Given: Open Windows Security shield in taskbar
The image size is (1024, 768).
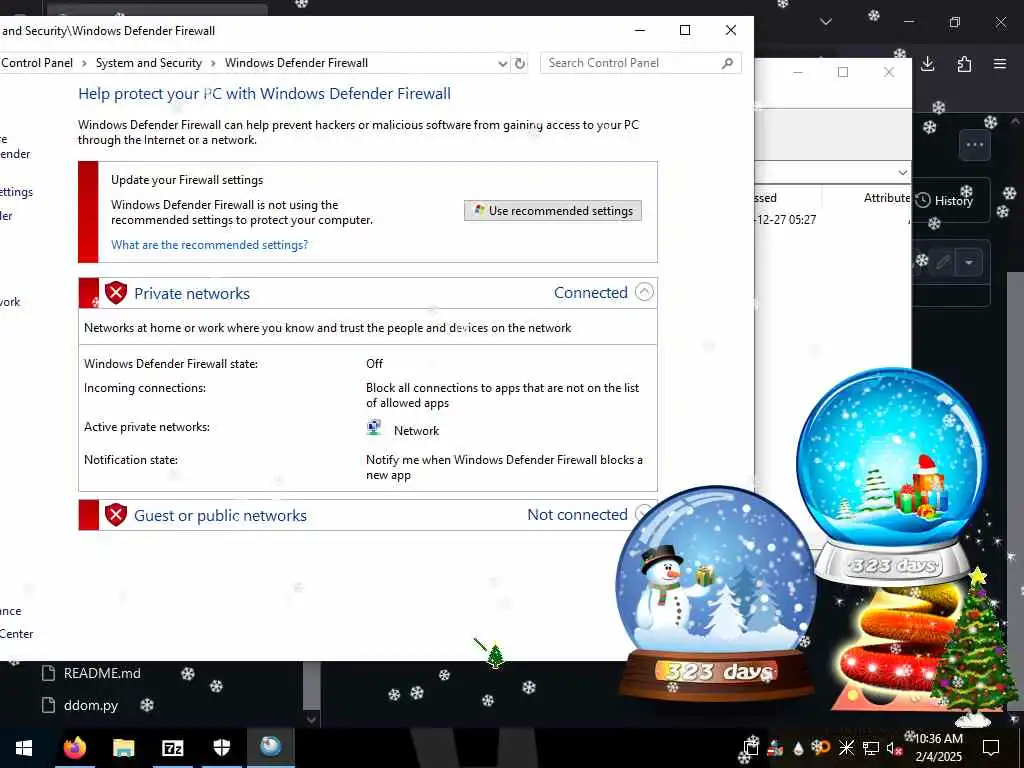Looking at the screenshot, I should coord(221,747).
